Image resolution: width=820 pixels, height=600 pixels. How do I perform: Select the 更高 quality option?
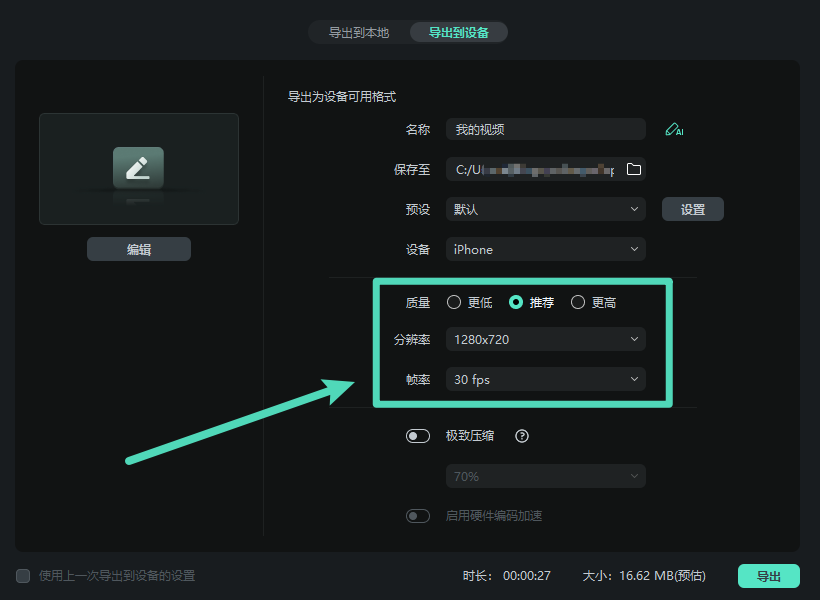(x=576, y=301)
